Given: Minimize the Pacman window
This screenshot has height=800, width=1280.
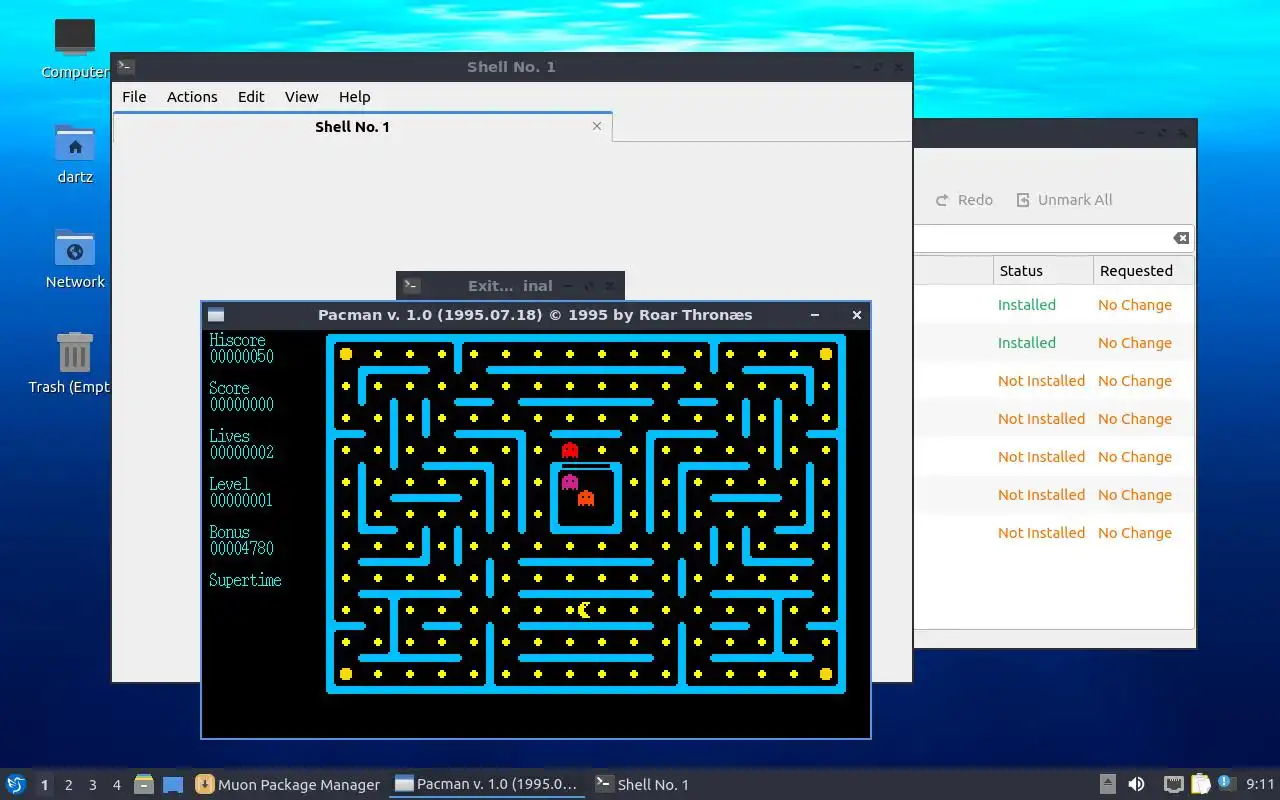Looking at the screenshot, I should pyautogui.click(x=815, y=315).
